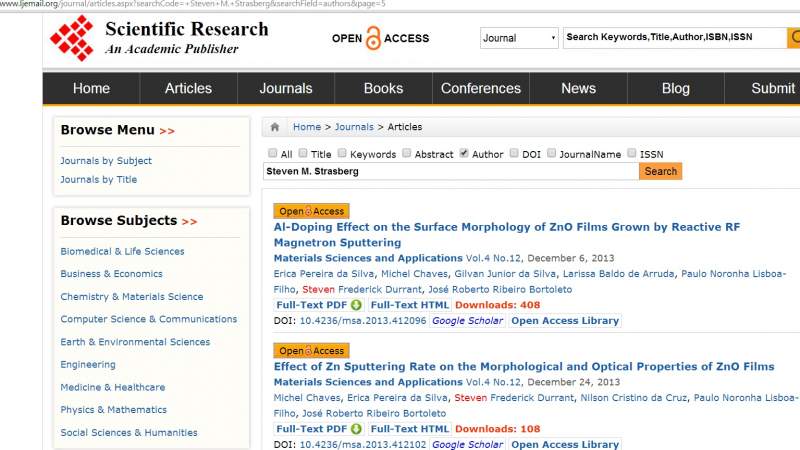Open Google Scholar for msa.2013.412096 article
Viewport: 800px width, 450px height.
467,321
